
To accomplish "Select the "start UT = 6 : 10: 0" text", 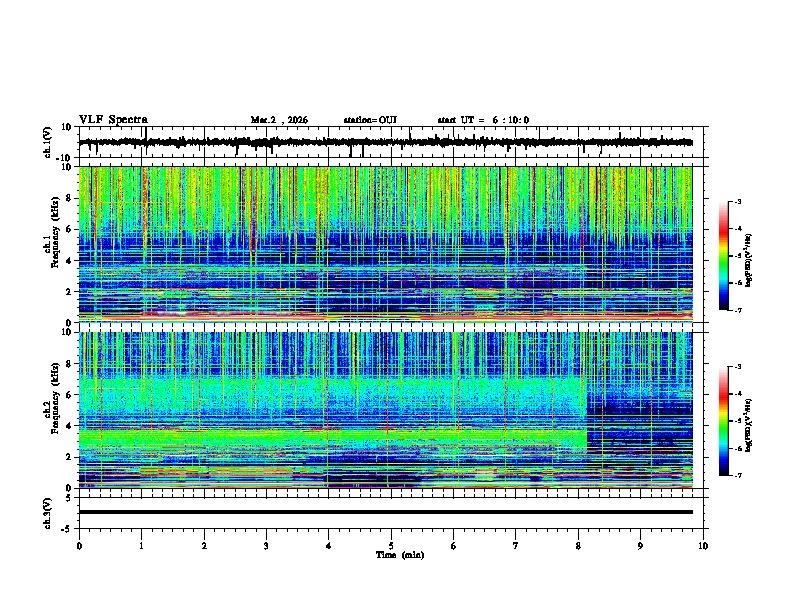I will coord(483,120).
